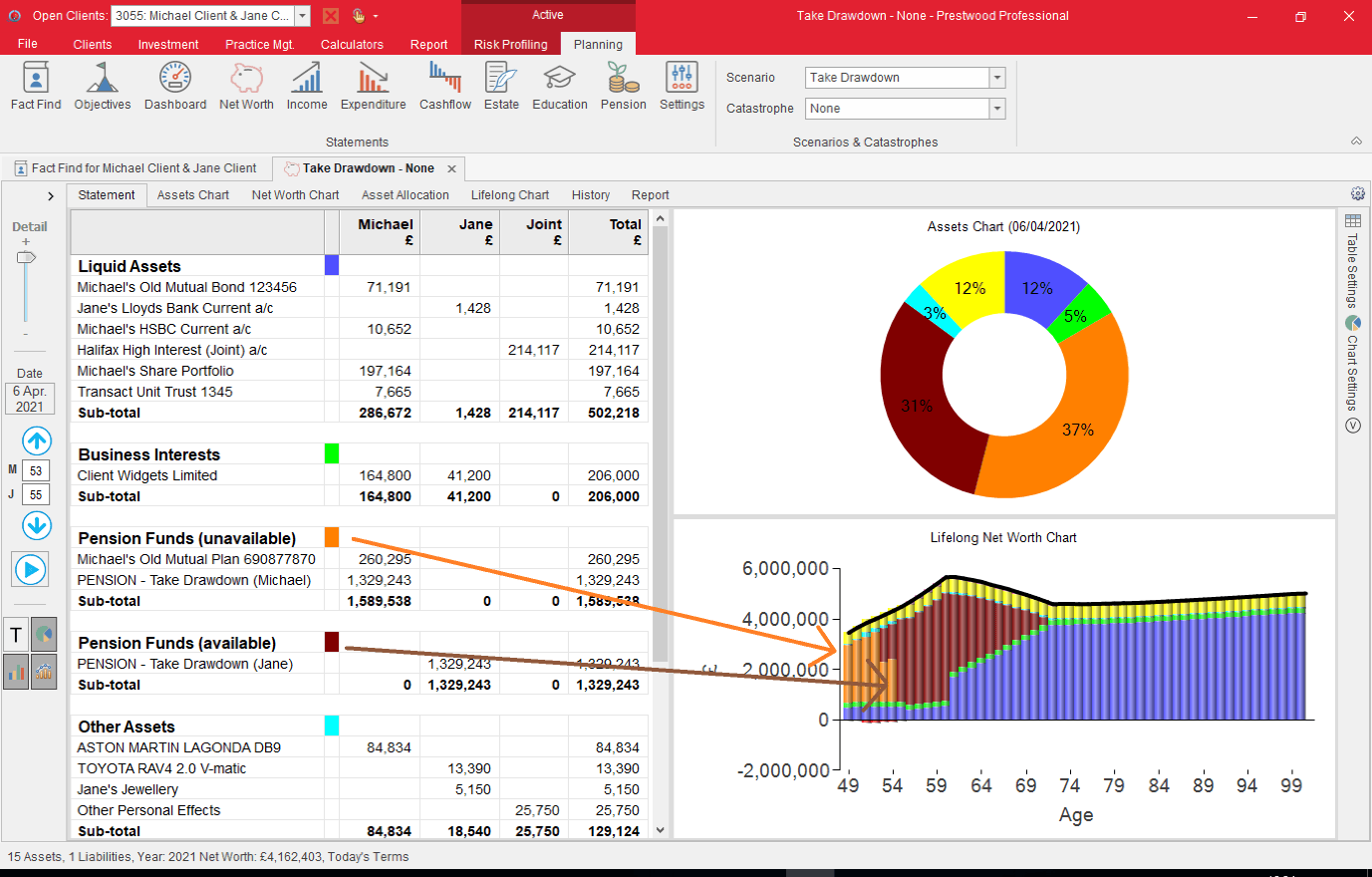Screen dimensions: 1372x877
Task: Open the Calculators ribbon tab
Action: coord(352,44)
